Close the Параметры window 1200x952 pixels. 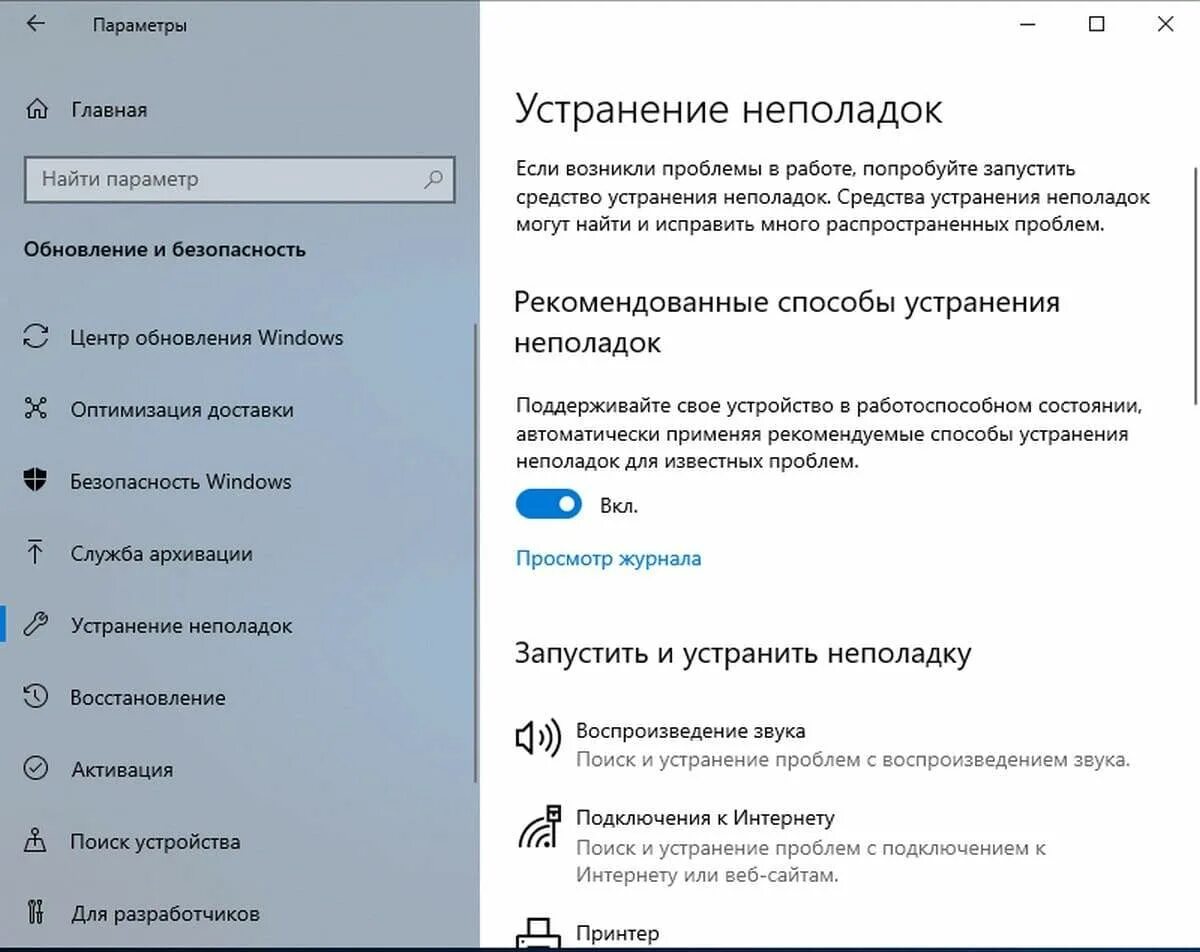coord(1165,24)
